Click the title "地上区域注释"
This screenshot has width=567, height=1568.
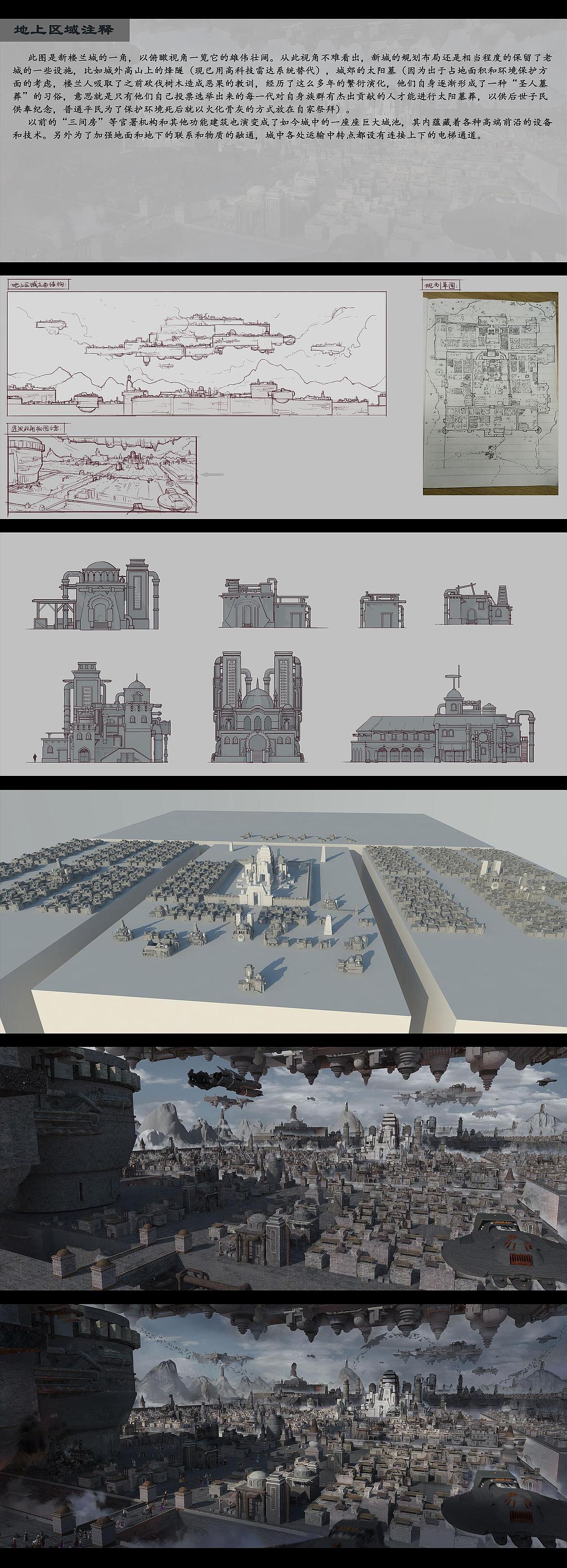(64, 30)
